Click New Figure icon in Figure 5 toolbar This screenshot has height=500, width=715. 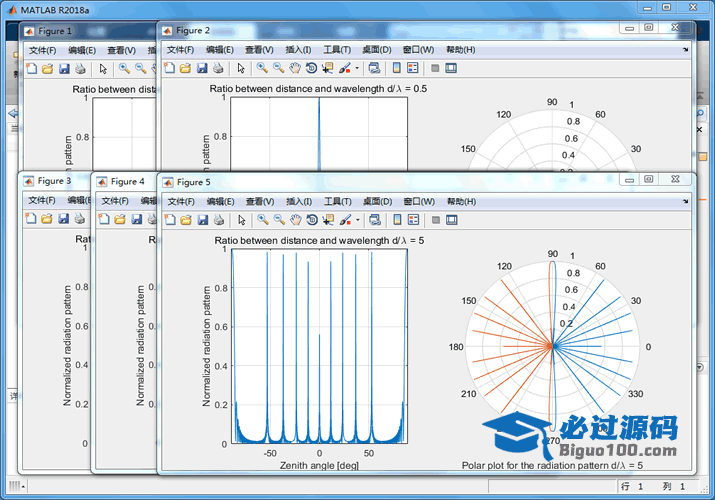click(170, 220)
